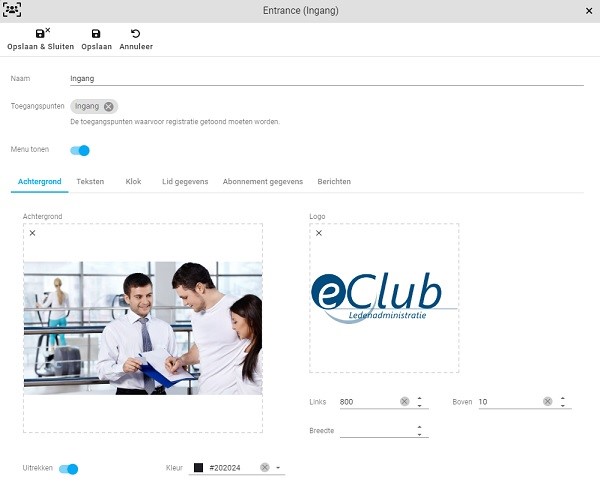The width and height of the screenshot is (600, 498).
Task: Remove the eClub logo image
Action: [319, 233]
